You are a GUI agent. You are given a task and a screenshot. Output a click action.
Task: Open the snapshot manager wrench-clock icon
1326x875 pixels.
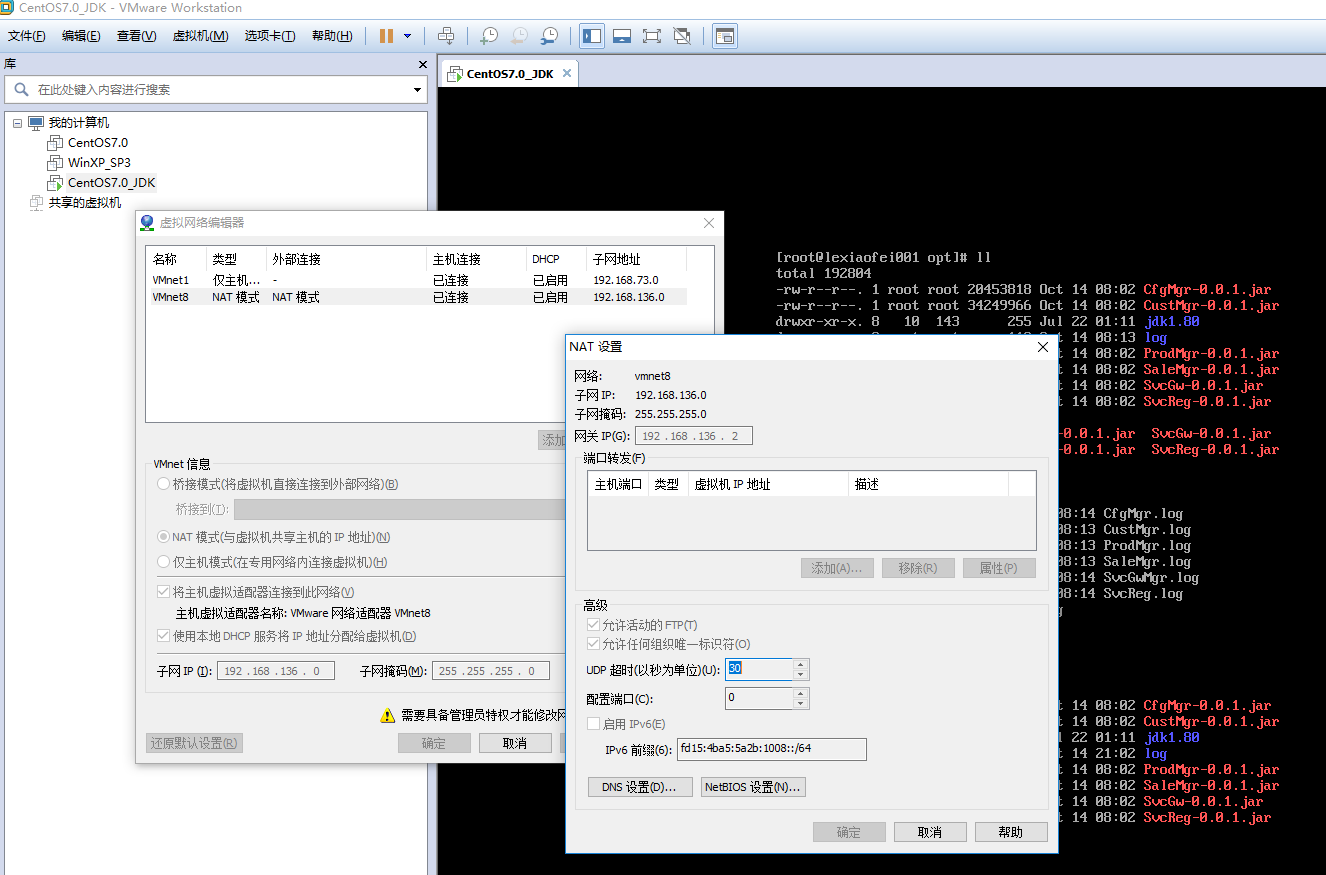click(549, 36)
